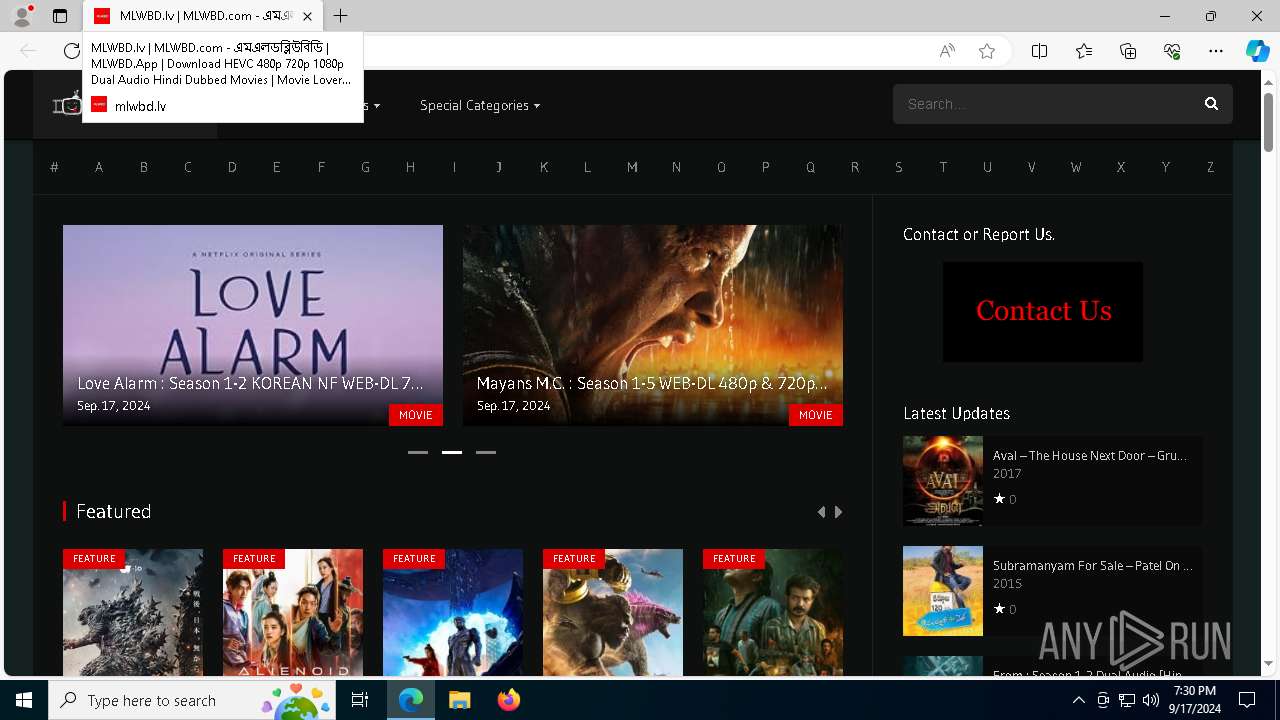Expand Special Categories dropdown
1280x720 pixels.
[x=480, y=105]
